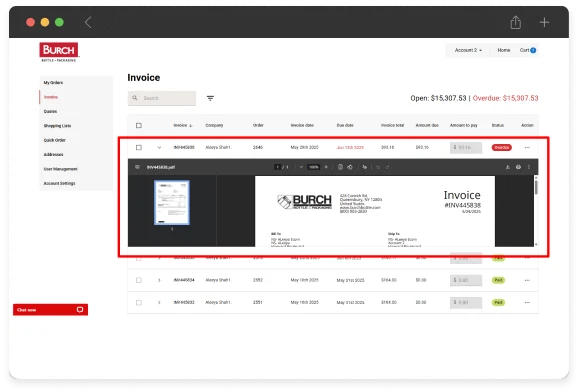Open action menu for invoice INV445833

coord(527,303)
